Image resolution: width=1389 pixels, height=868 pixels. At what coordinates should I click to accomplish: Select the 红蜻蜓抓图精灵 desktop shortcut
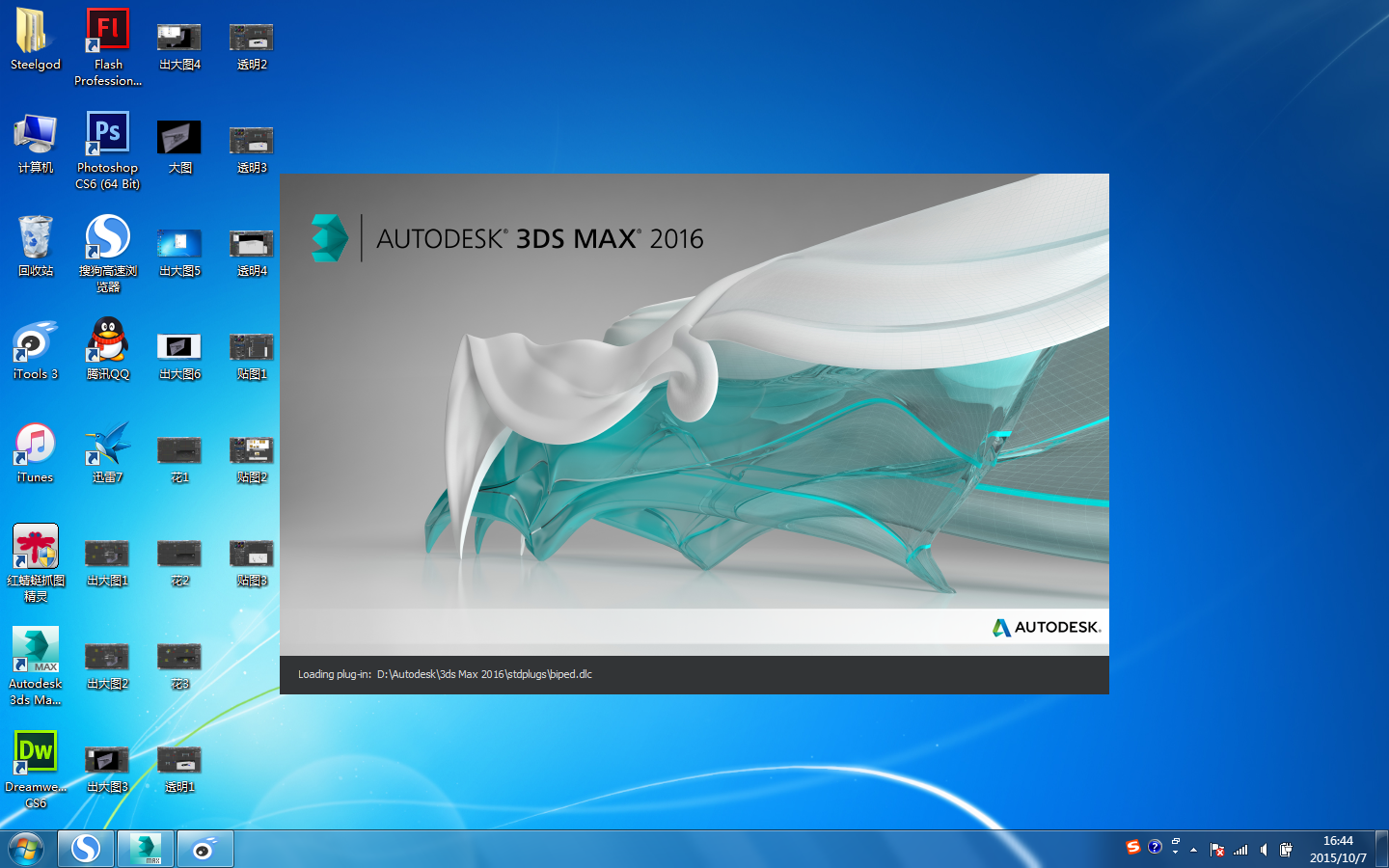coord(36,562)
